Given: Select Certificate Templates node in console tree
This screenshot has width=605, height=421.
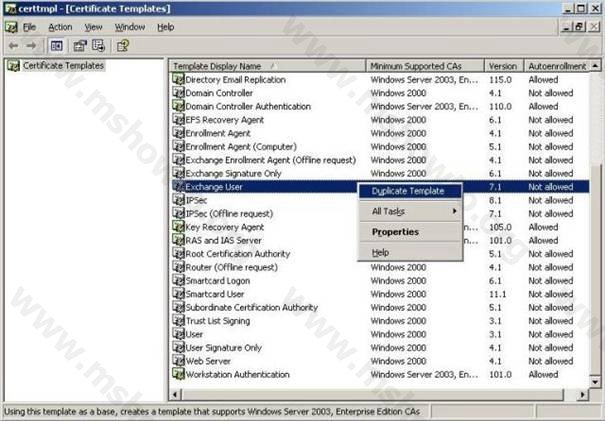Looking at the screenshot, I should point(63,66).
